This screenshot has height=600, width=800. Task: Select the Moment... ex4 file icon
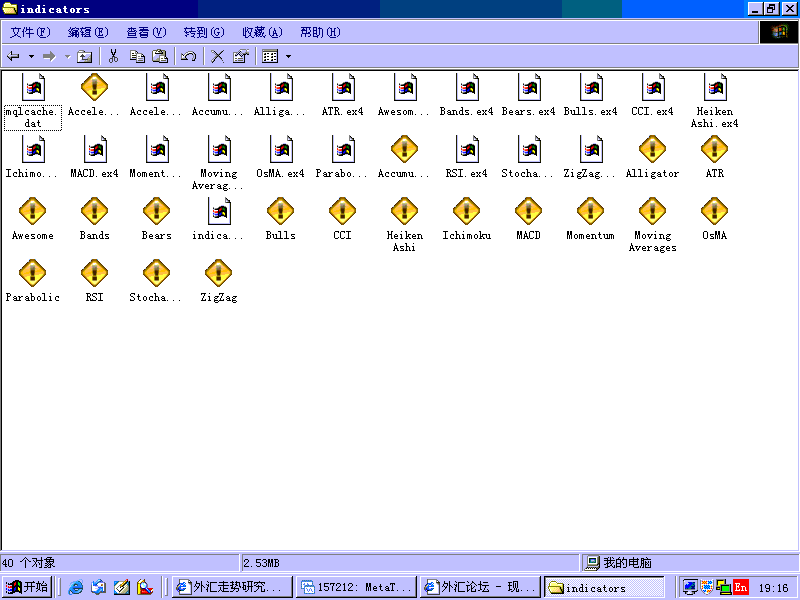coord(157,149)
